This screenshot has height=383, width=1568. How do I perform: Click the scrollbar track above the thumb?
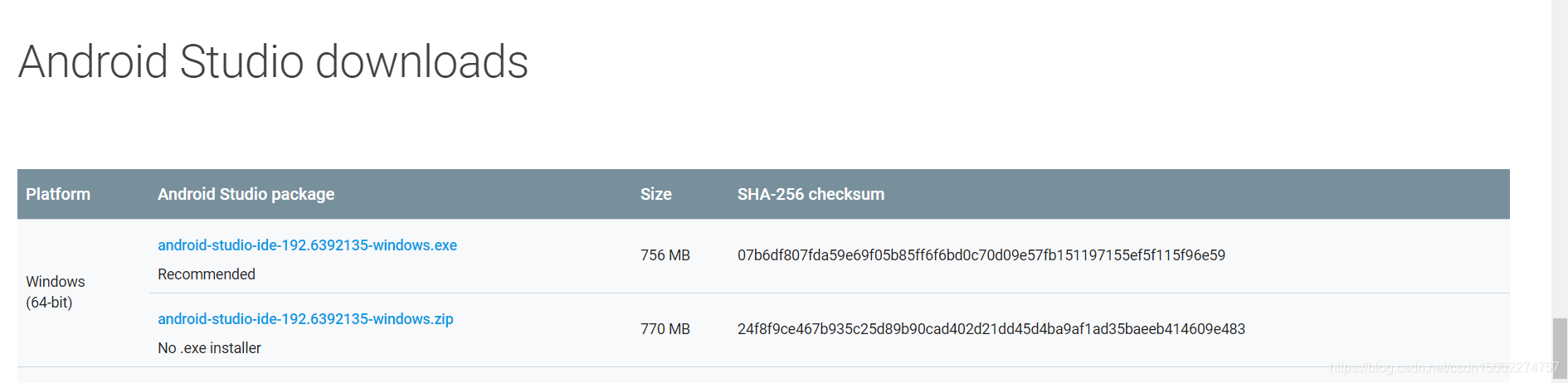[1560, 158]
